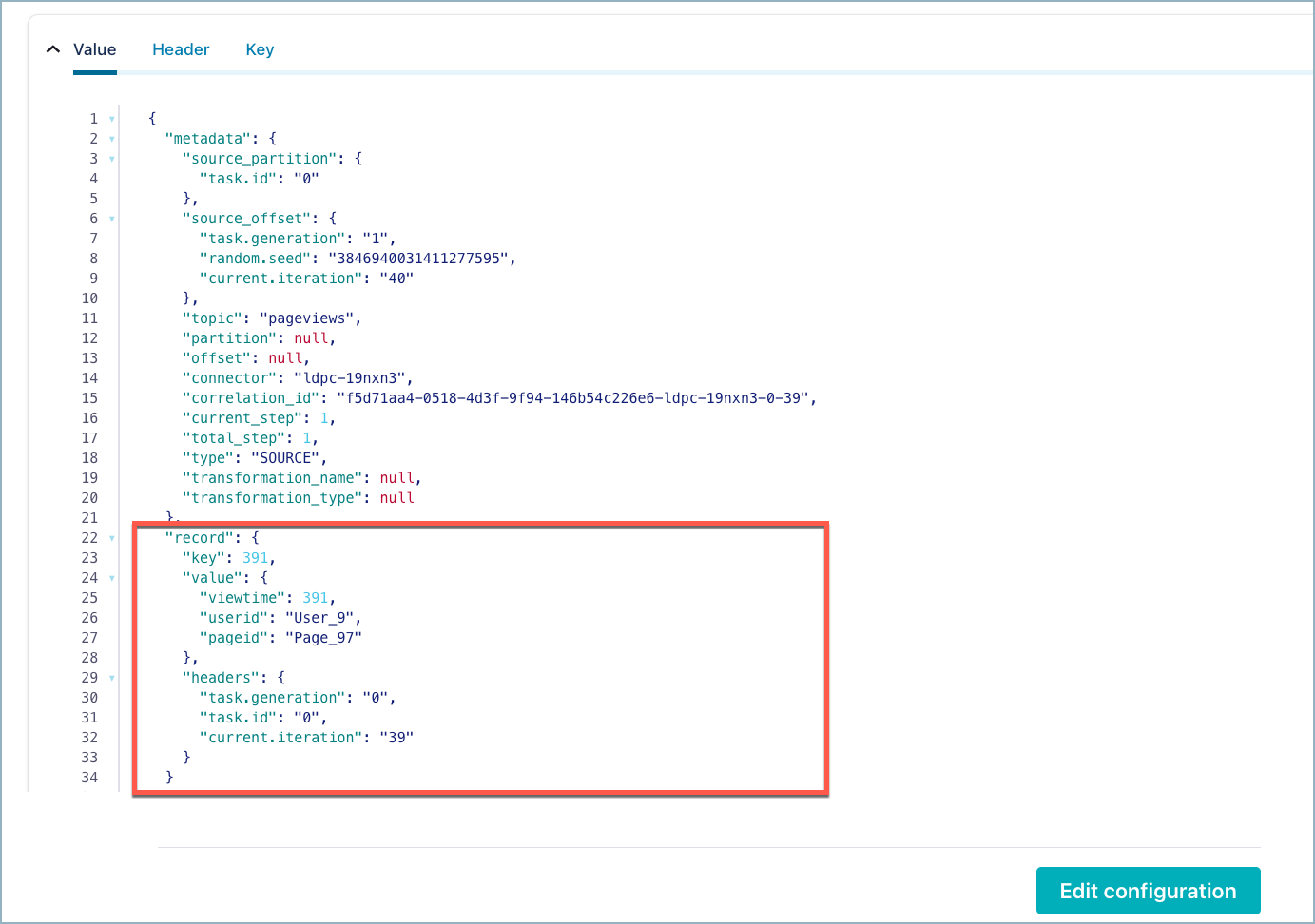
Task: Fold the "source_partition" object at line 3
Action: (x=112, y=159)
